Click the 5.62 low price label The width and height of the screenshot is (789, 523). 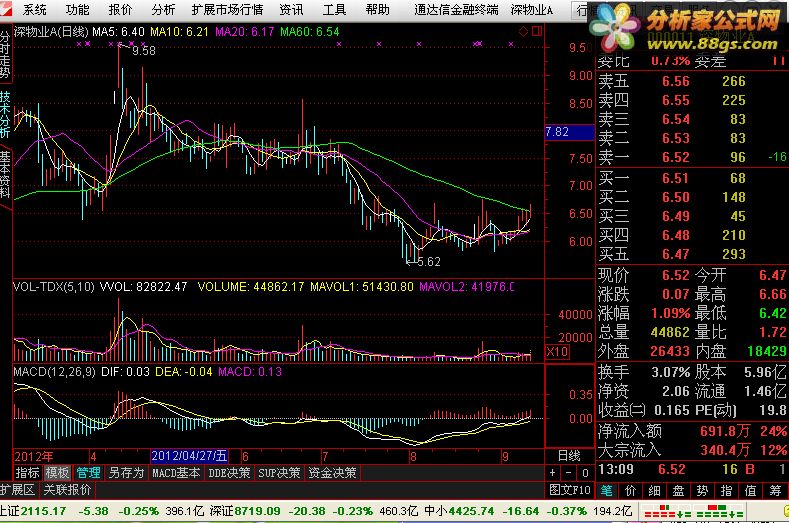[x=429, y=262]
